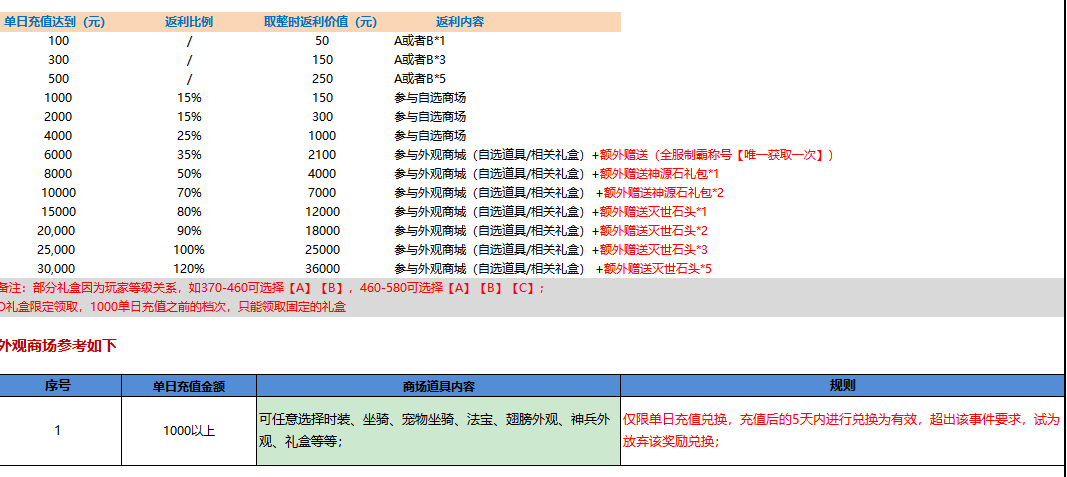Screen dimensions: 1067x477
Task: Select the 返利比例 column header
Action: pyautogui.click(x=189, y=22)
